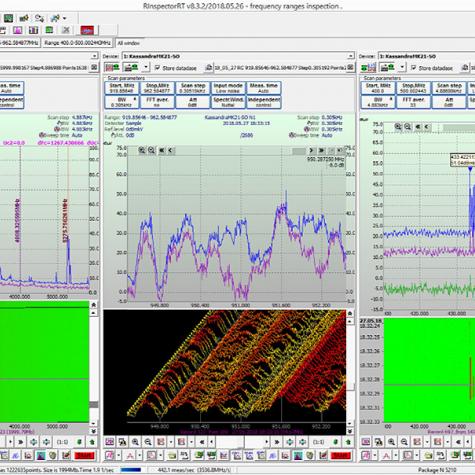475x475 pixels.
Task: Switch to the All window tab
Action: click(x=129, y=43)
